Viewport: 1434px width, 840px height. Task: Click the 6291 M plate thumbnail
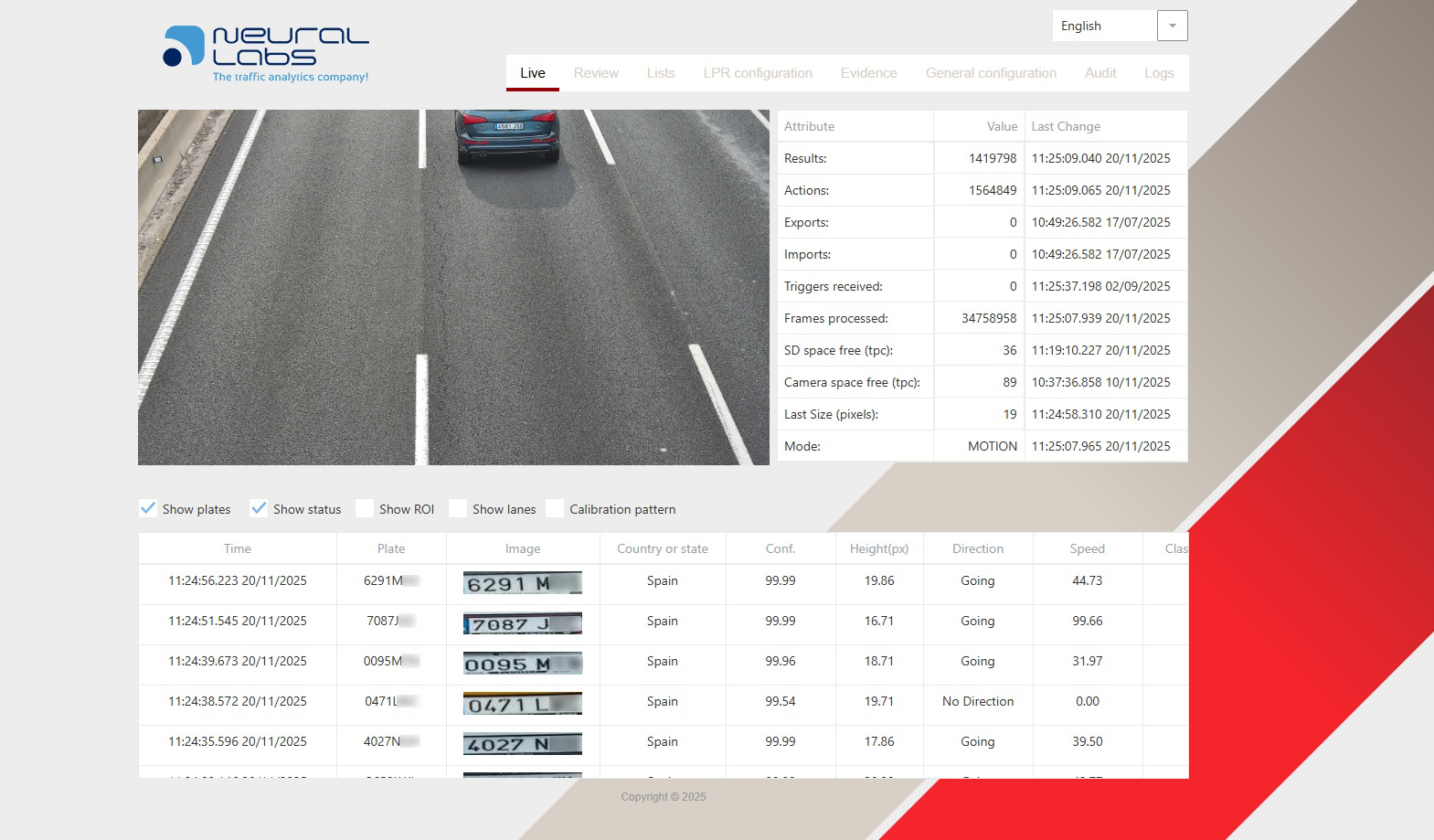pos(522,582)
